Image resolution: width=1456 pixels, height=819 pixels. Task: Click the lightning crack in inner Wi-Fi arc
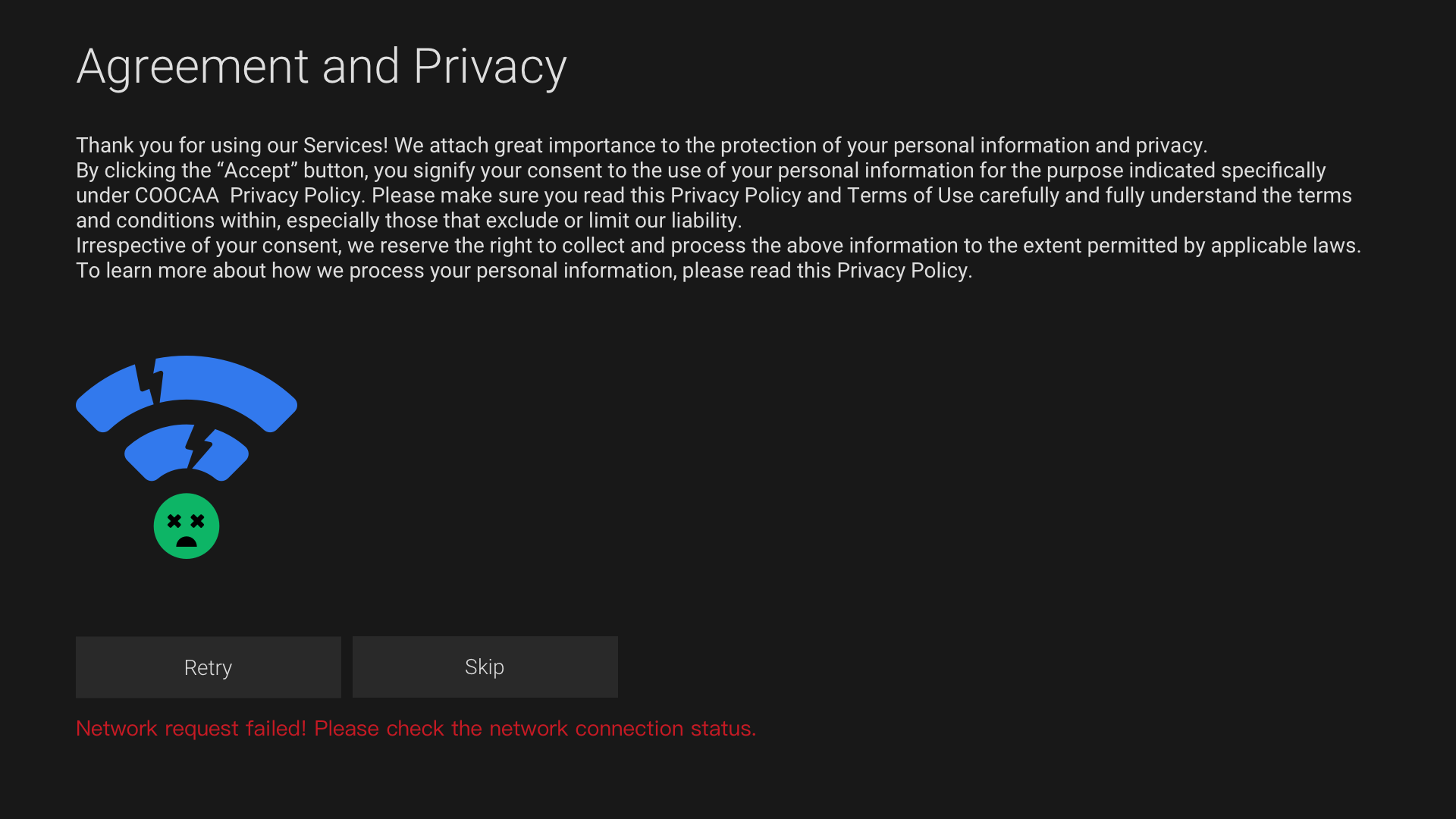pos(199,447)
